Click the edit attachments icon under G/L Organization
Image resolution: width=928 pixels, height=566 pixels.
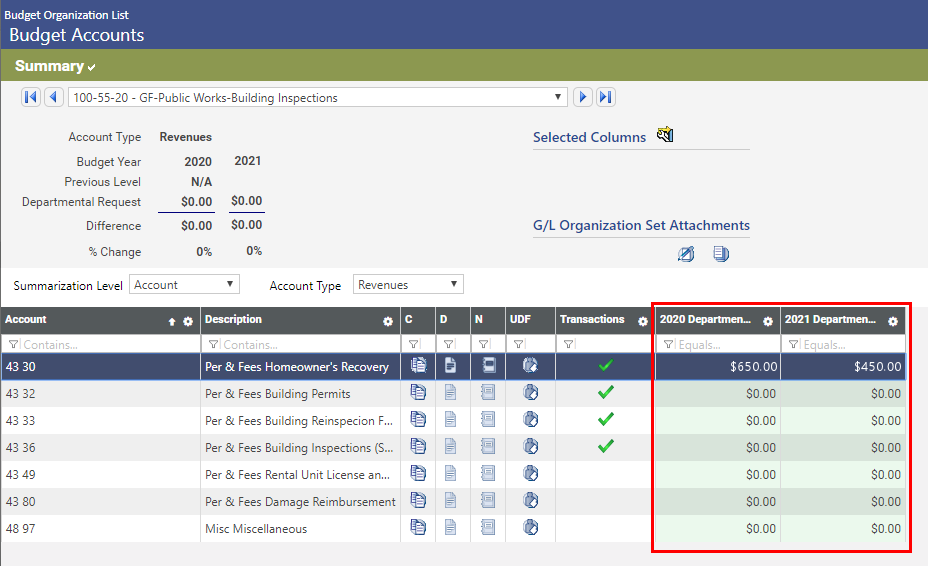coord(686,254)
